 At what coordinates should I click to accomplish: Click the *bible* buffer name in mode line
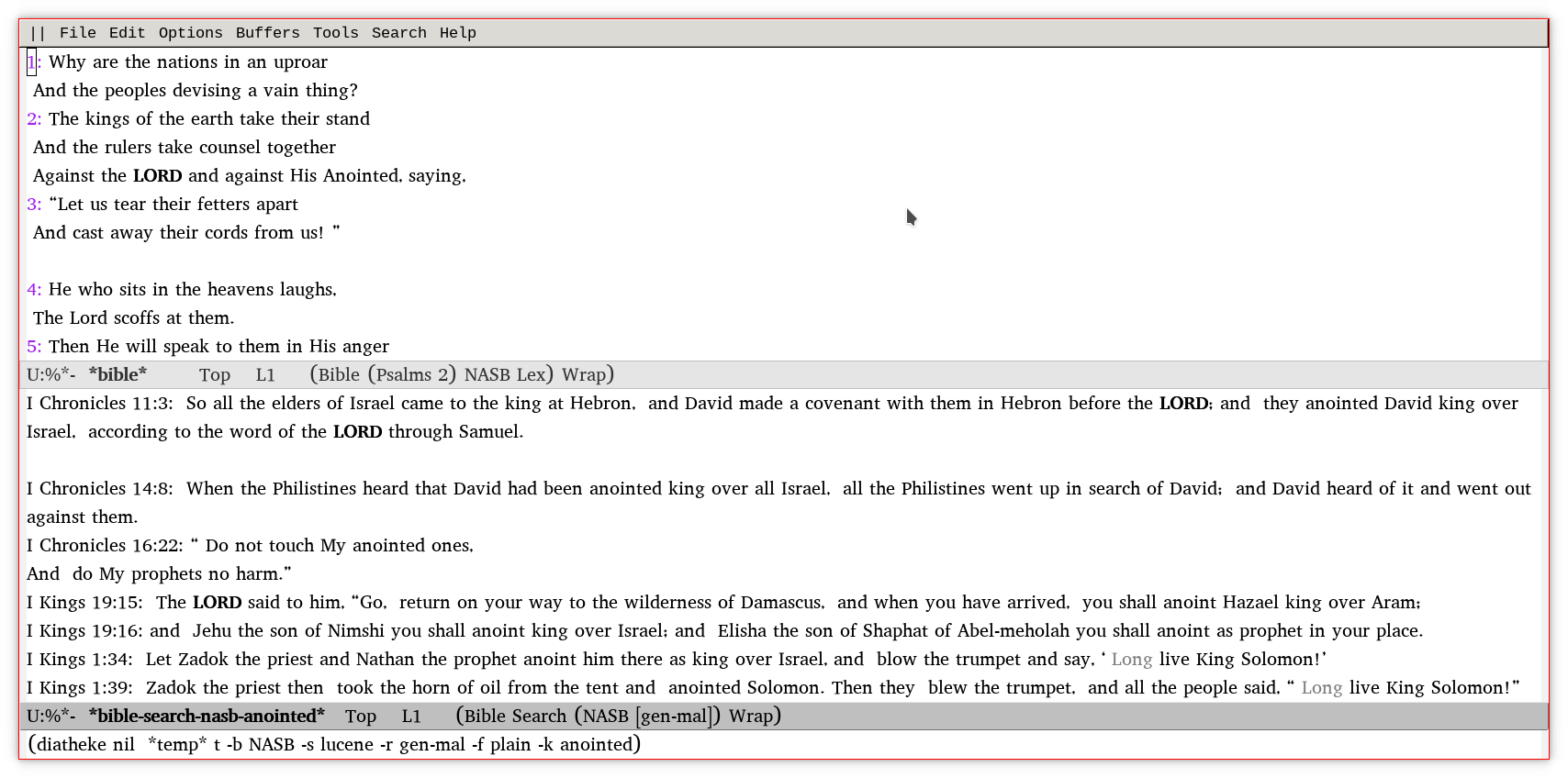tap(118, 375)
